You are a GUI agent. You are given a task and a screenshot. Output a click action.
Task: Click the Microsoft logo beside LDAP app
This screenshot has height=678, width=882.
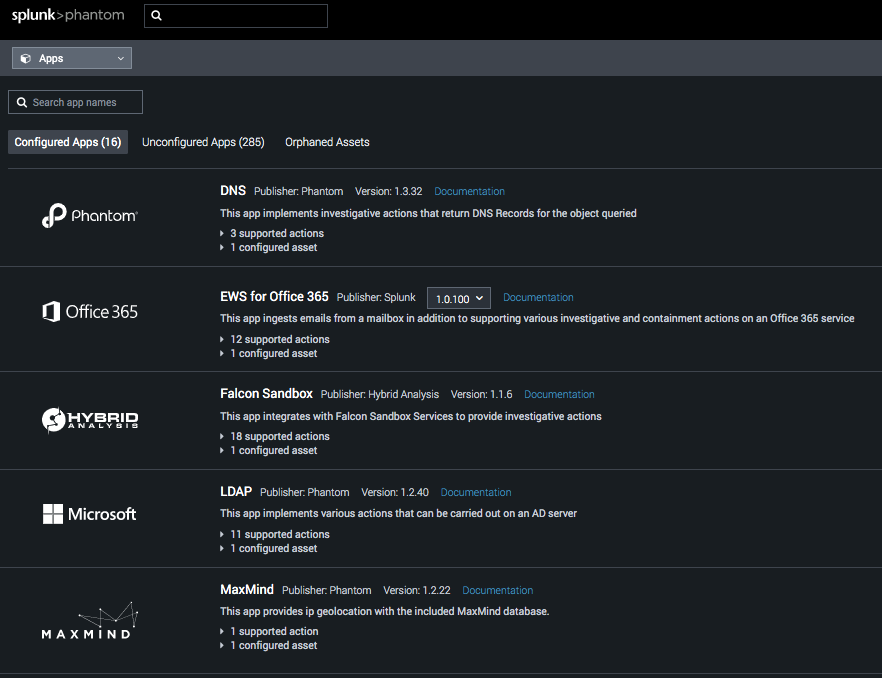(90, 514)
